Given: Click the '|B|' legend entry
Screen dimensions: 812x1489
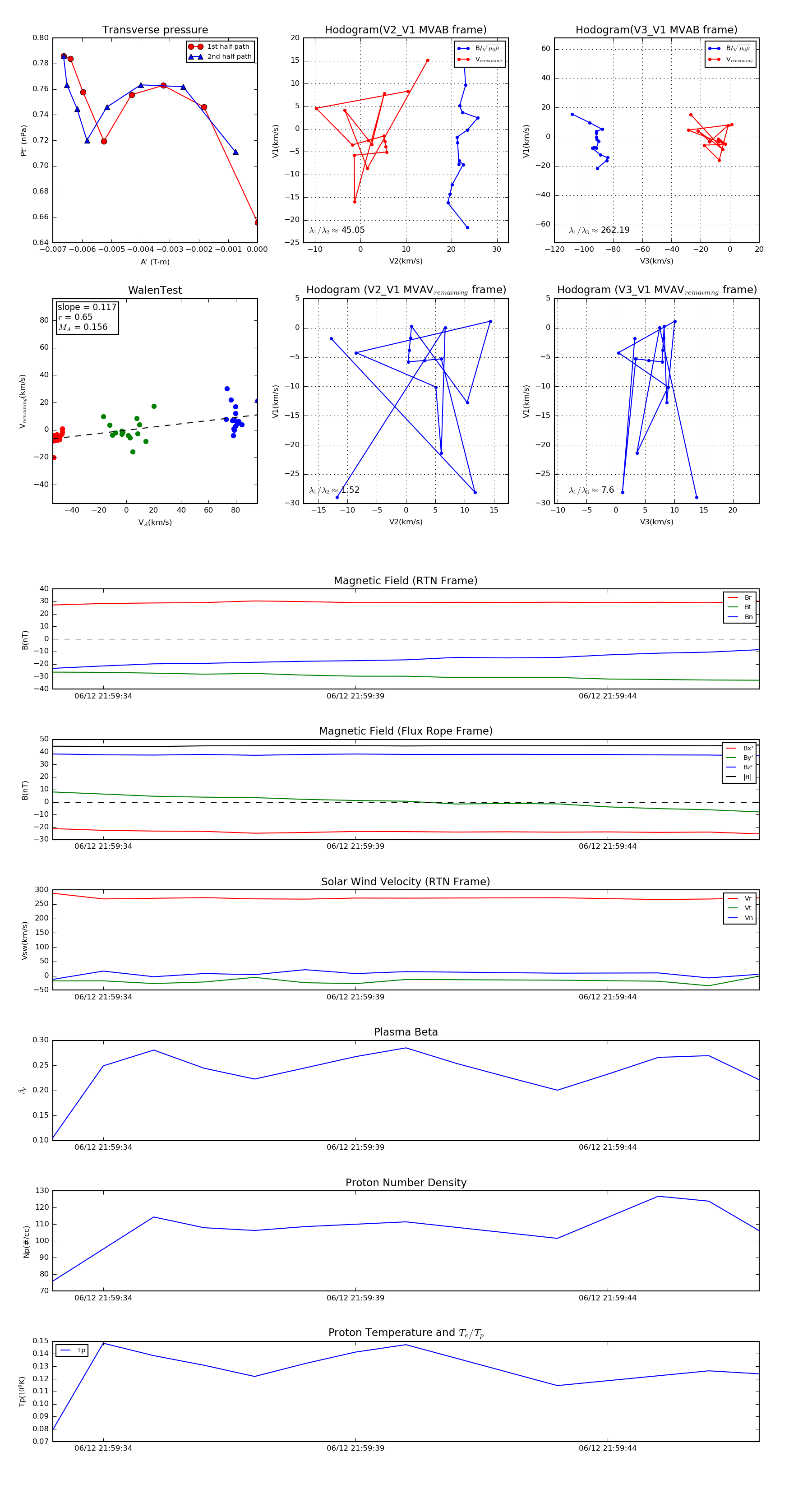Looking at the screenshot, I should (739, 777).
